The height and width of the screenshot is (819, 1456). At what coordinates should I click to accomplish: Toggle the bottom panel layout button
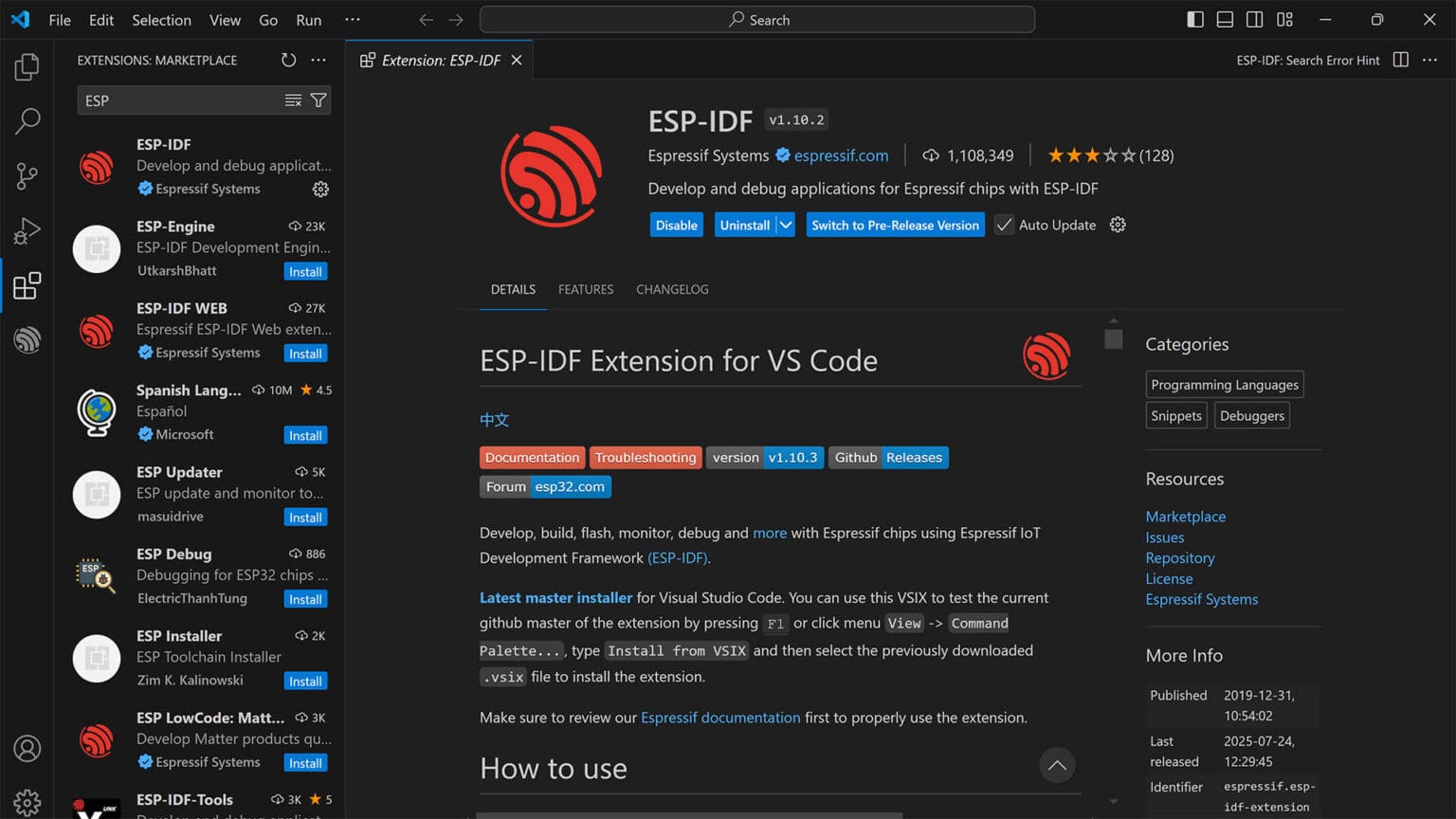pos(1225,20)
